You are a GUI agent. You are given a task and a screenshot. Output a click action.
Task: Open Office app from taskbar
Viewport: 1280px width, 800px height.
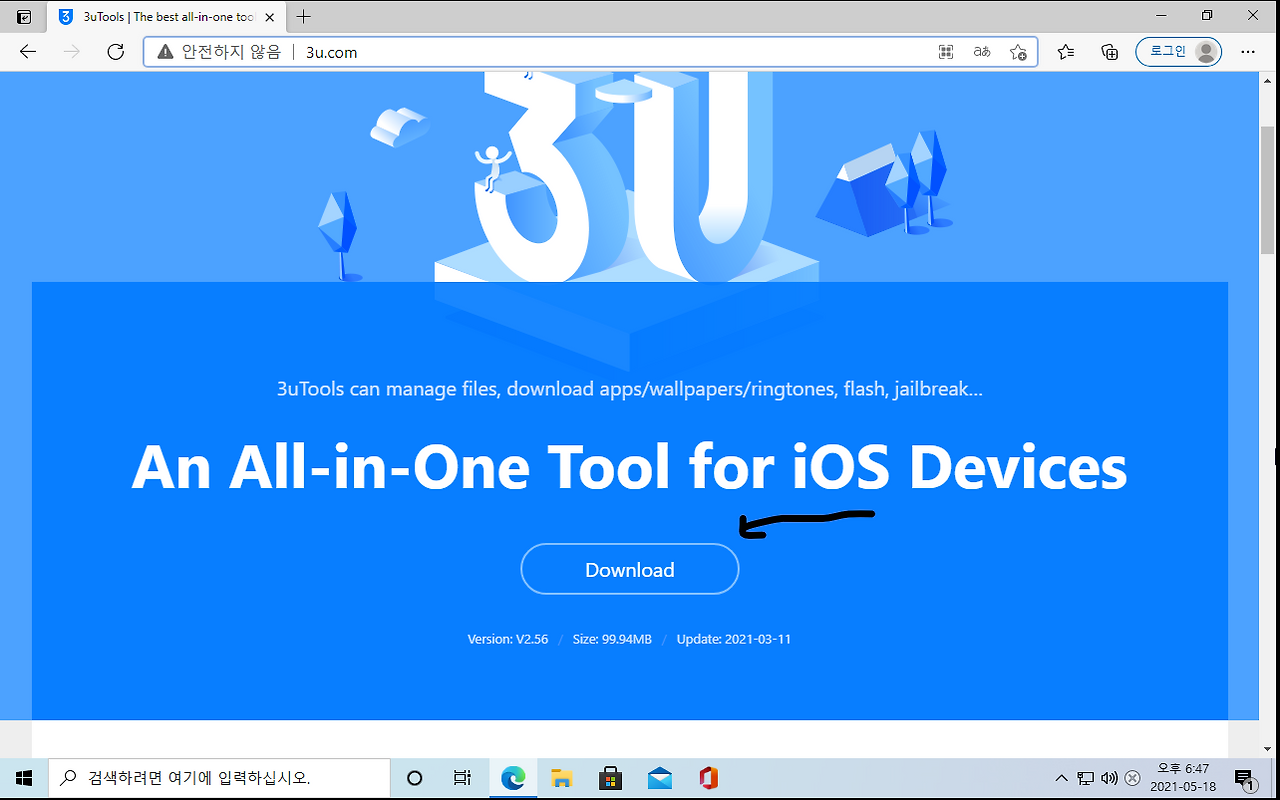[709, 778]
